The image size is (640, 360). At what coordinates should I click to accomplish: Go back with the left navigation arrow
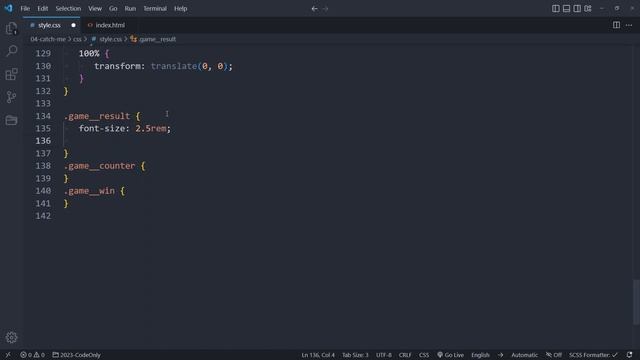tap(314, 9)
